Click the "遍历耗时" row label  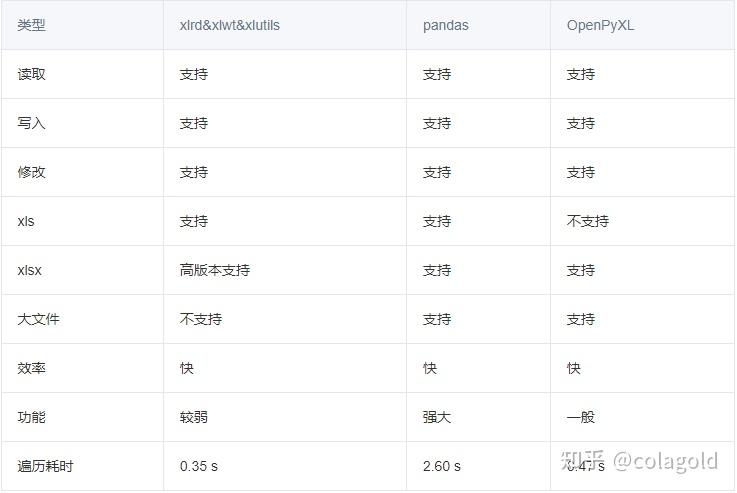45,466
